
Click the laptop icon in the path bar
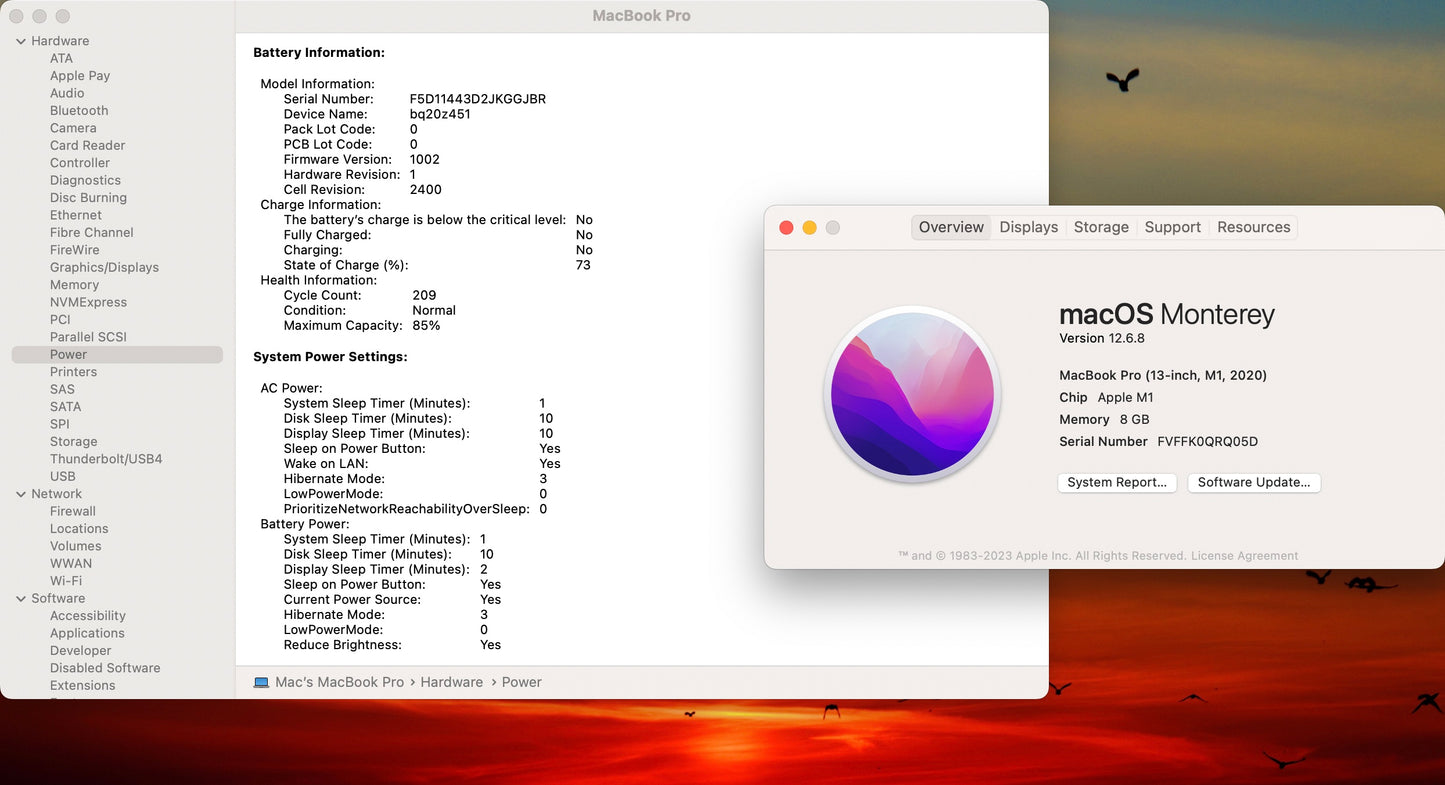[261, 682]
